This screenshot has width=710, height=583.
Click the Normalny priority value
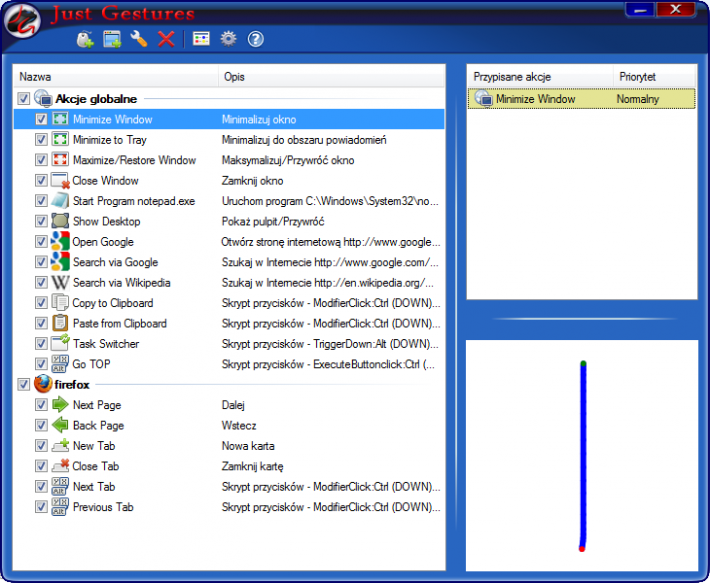click(638, 99)
